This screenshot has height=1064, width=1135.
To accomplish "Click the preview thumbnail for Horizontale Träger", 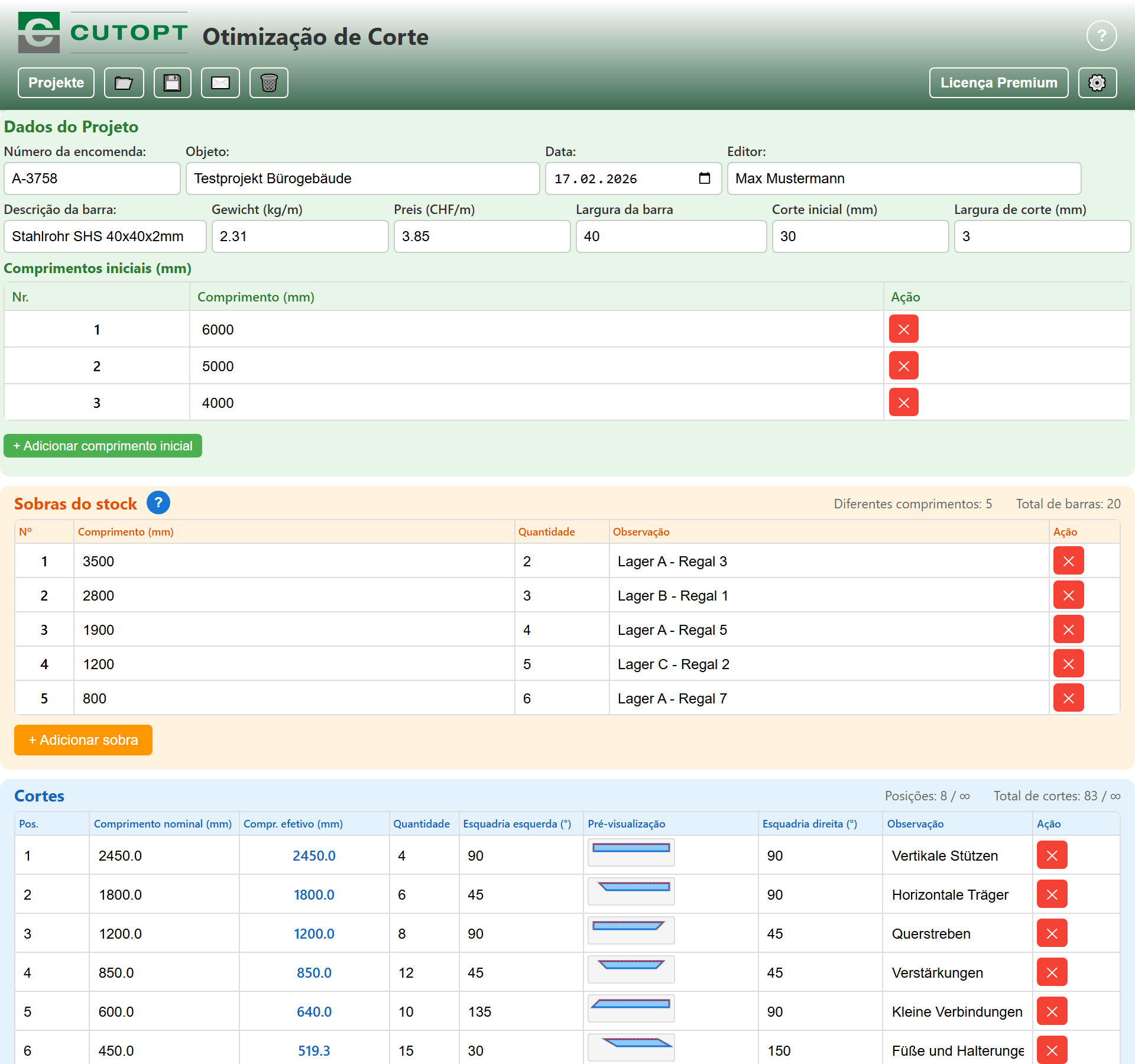I will [631, 891].
